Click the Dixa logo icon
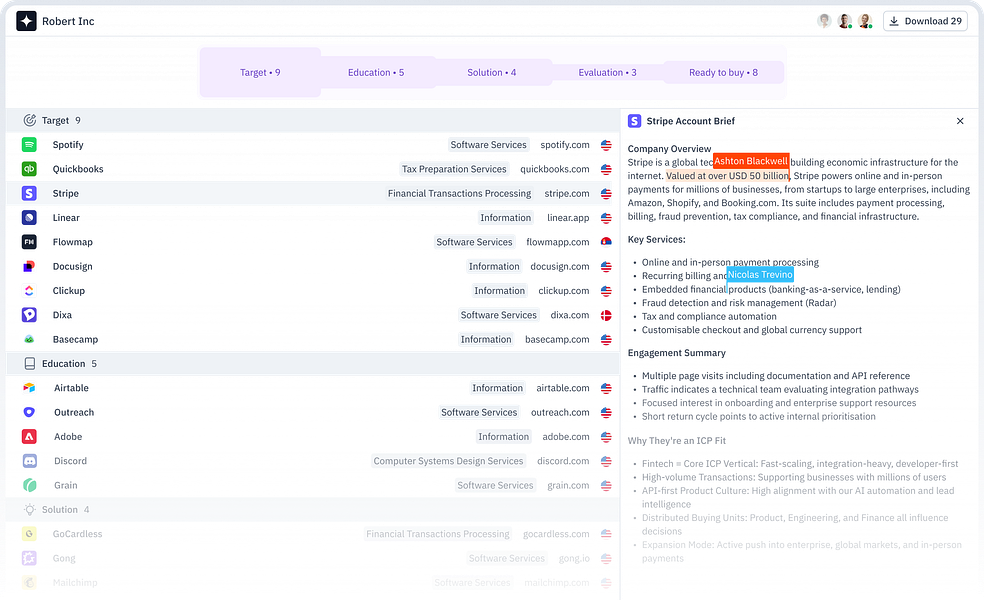This screenshot has width=984, height=600. 29,315
